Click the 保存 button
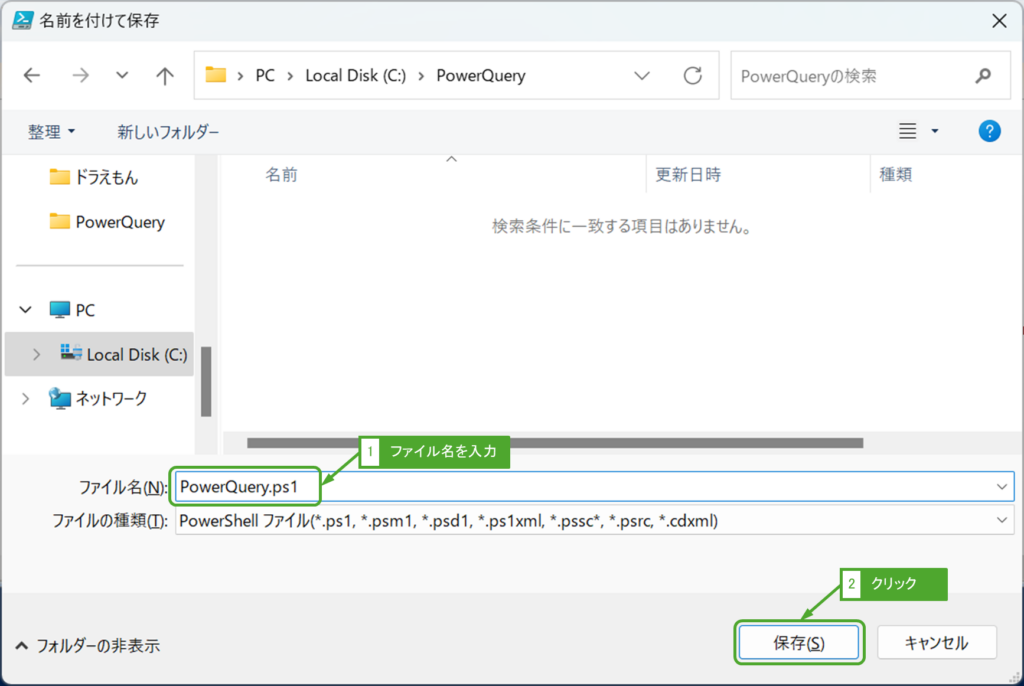 point(799,642)
